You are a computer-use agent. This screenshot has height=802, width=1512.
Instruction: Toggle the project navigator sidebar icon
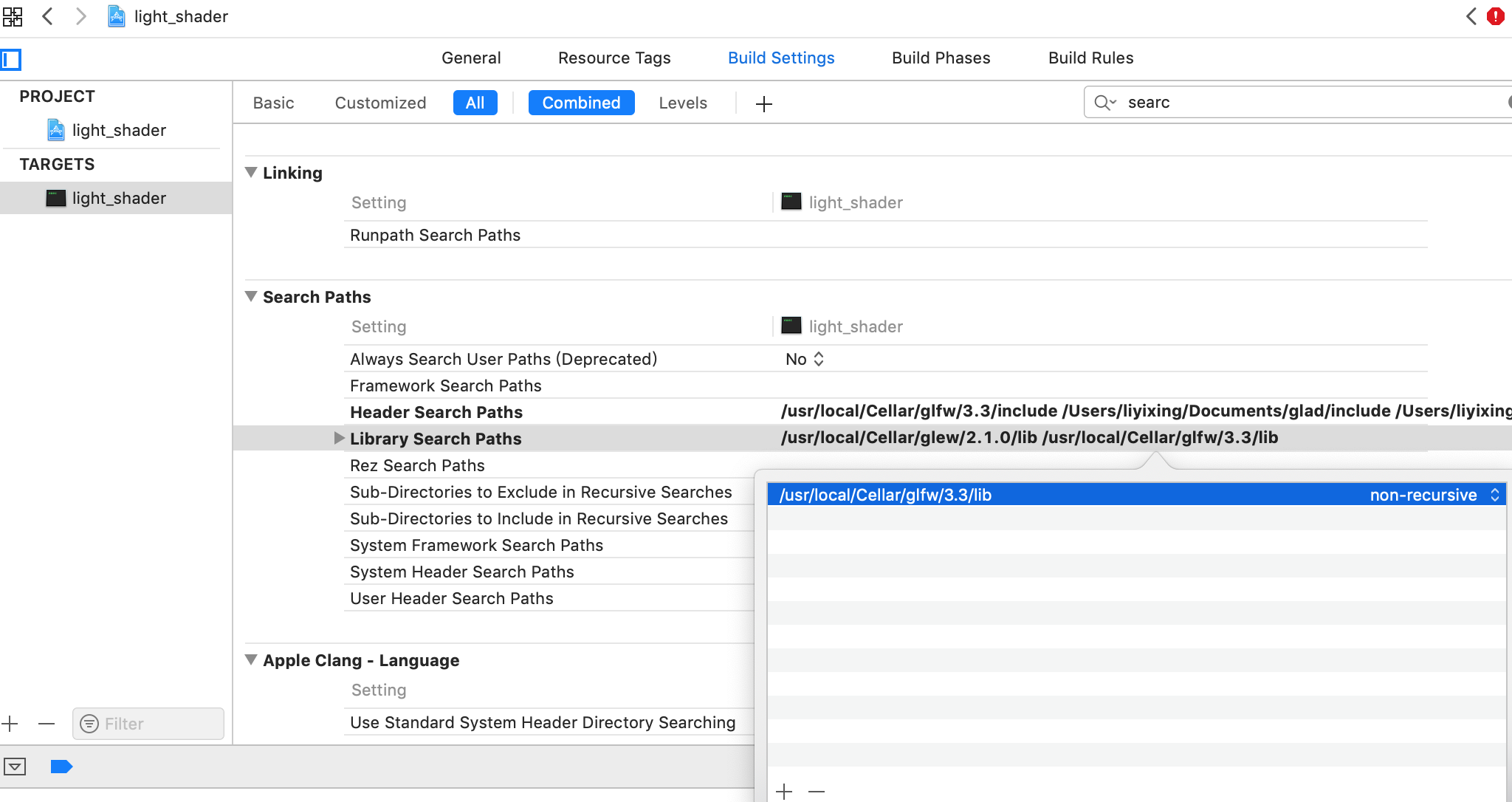(11, 59)
